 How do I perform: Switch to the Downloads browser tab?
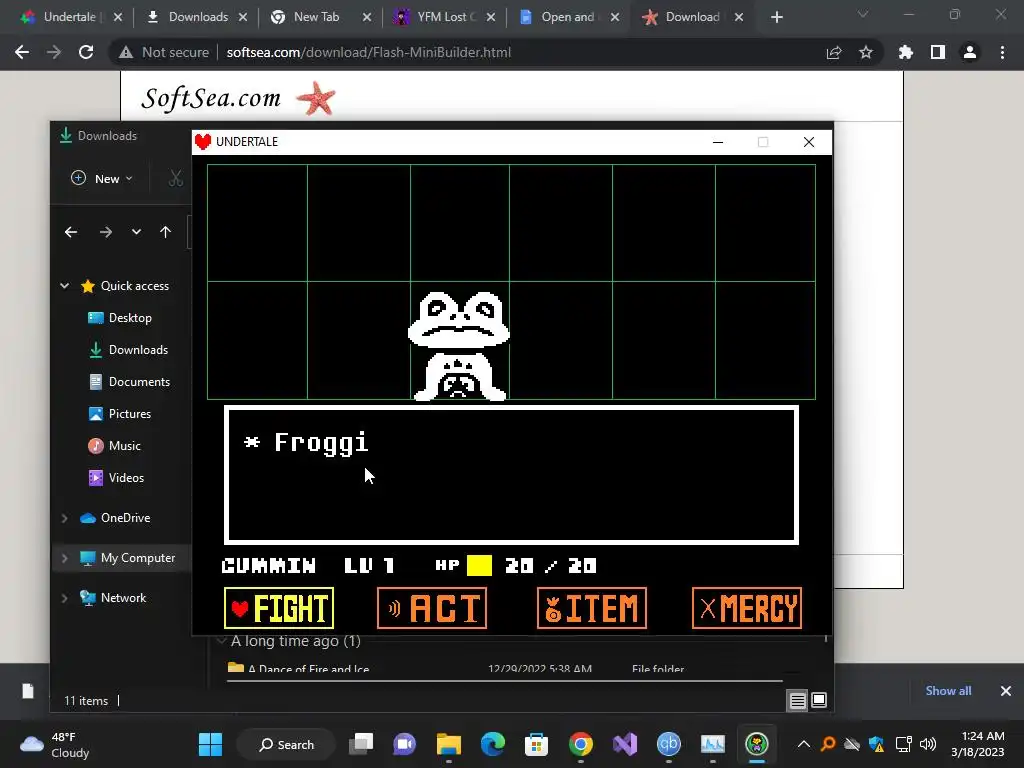pyautogui.click(x=198, y=17)
